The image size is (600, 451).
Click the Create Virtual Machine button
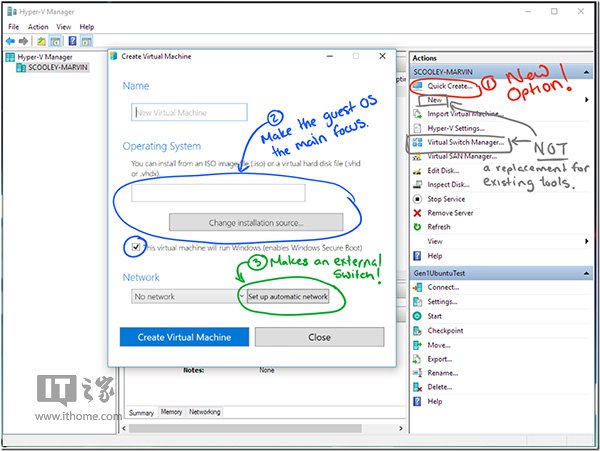point(184,337)
